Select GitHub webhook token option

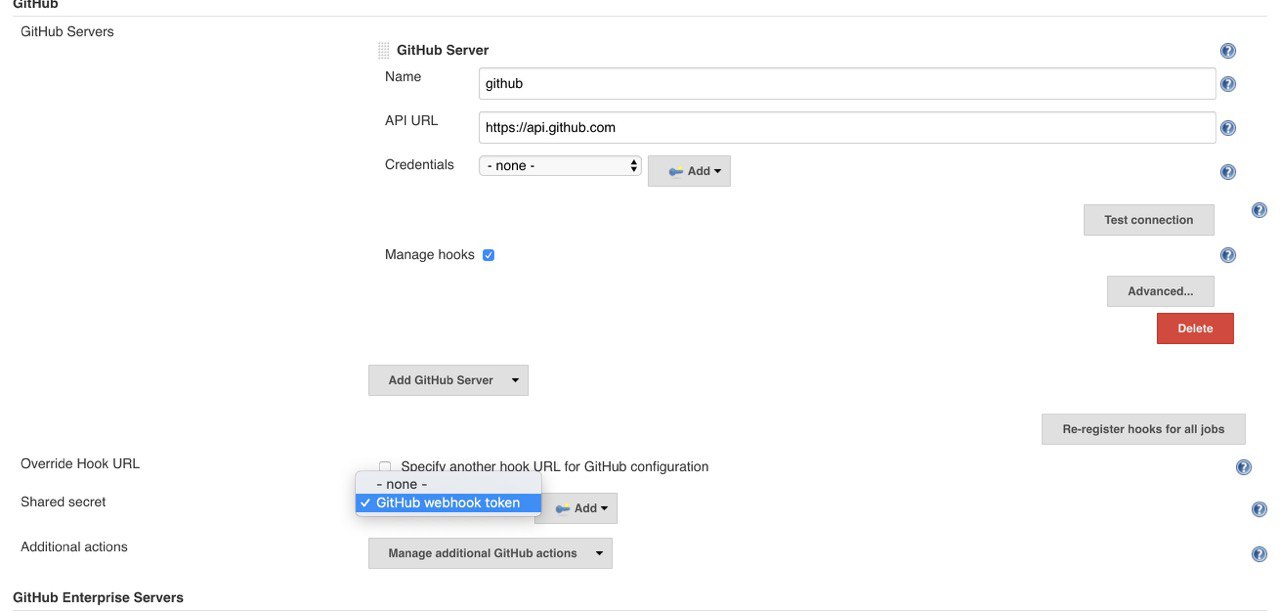pos(448,503)
